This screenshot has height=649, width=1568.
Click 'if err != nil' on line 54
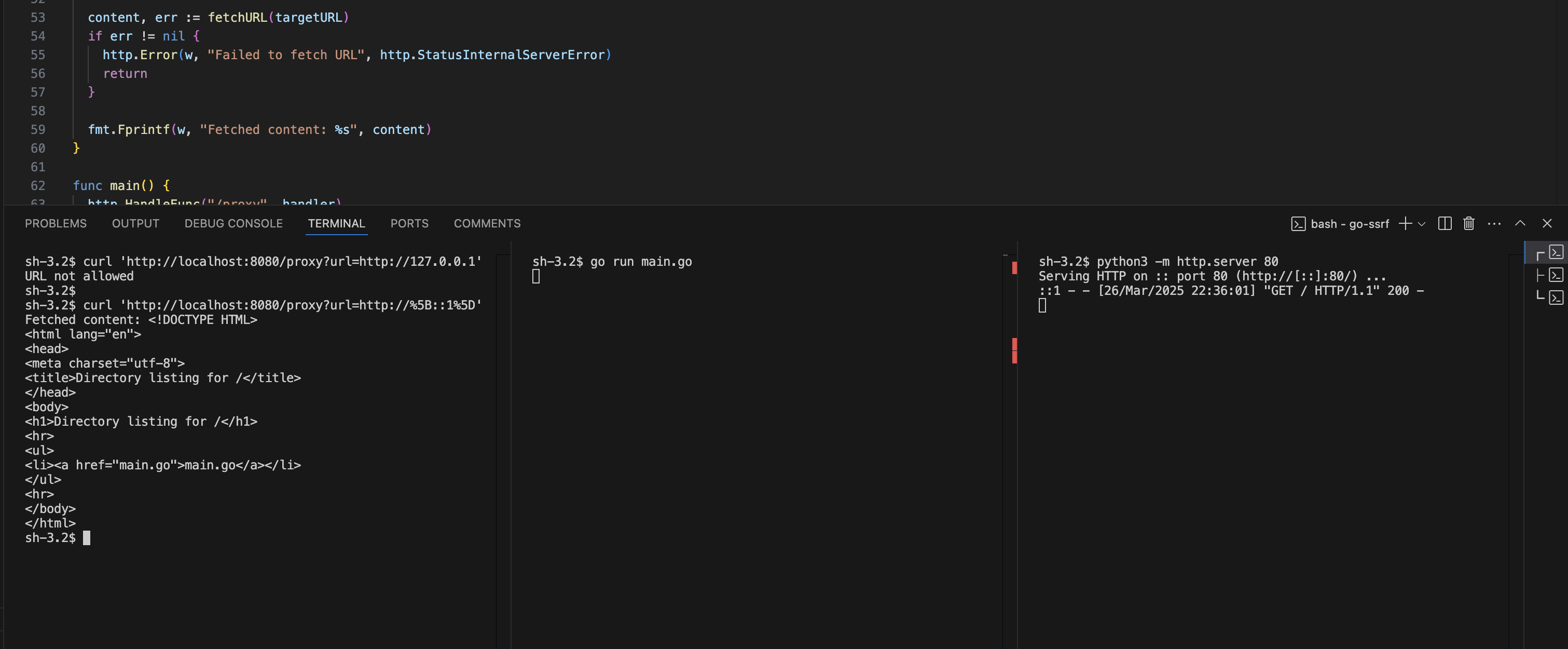point(136,36)
